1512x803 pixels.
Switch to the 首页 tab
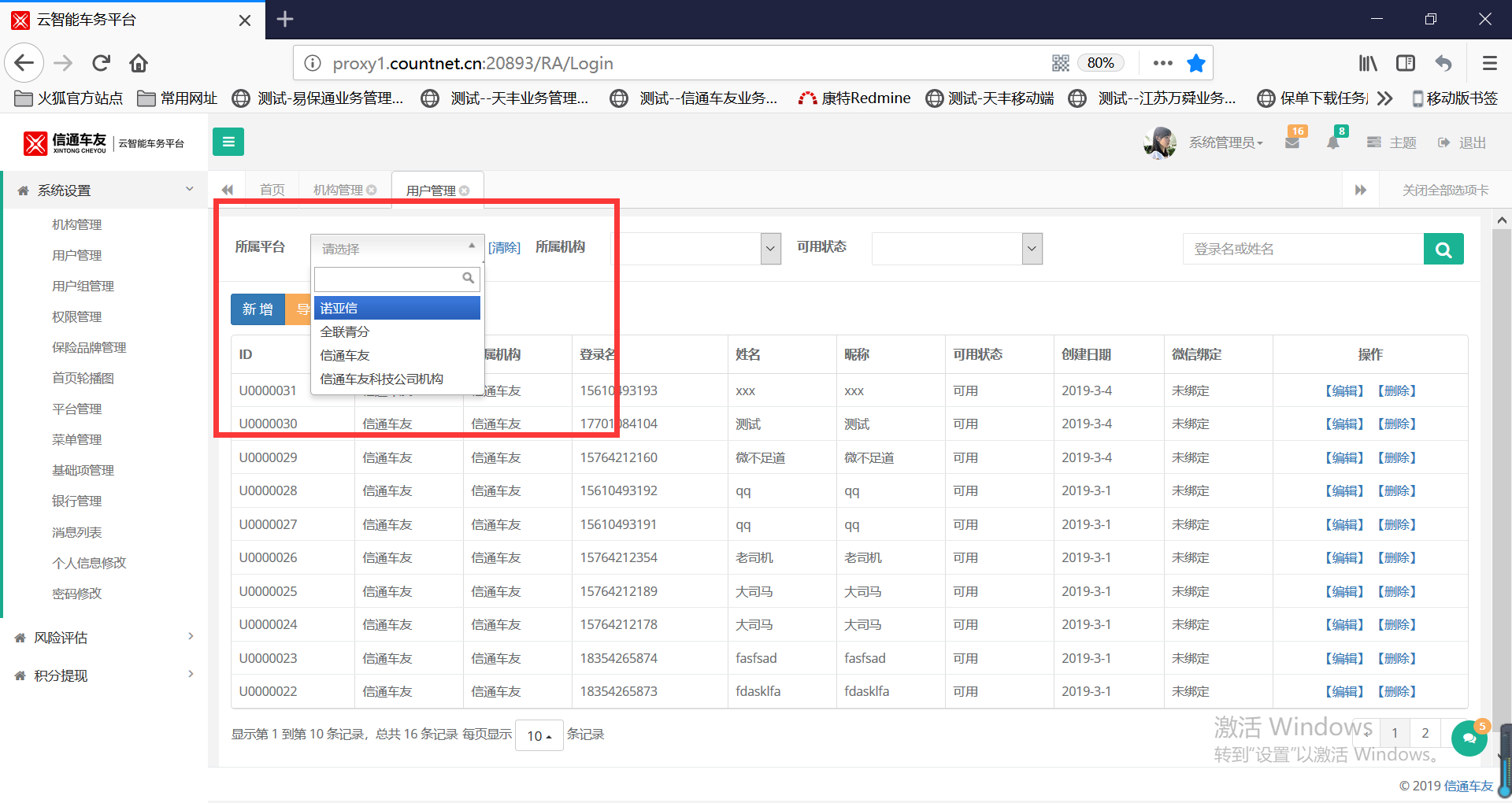coord(272,190)
